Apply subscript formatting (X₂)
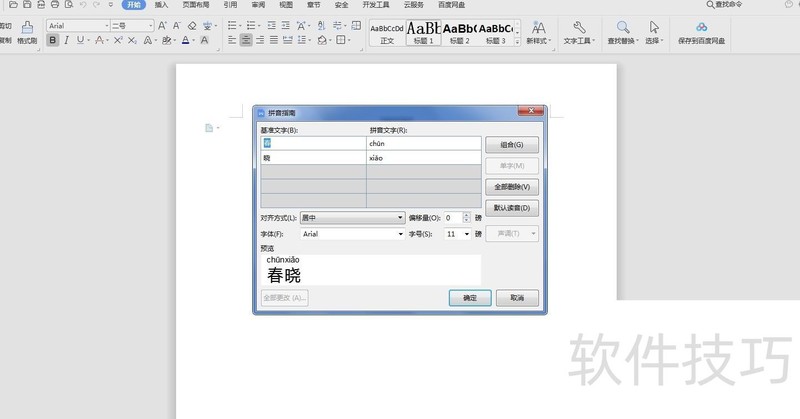This screenshot has width=800, height=419. click(132, 40)
